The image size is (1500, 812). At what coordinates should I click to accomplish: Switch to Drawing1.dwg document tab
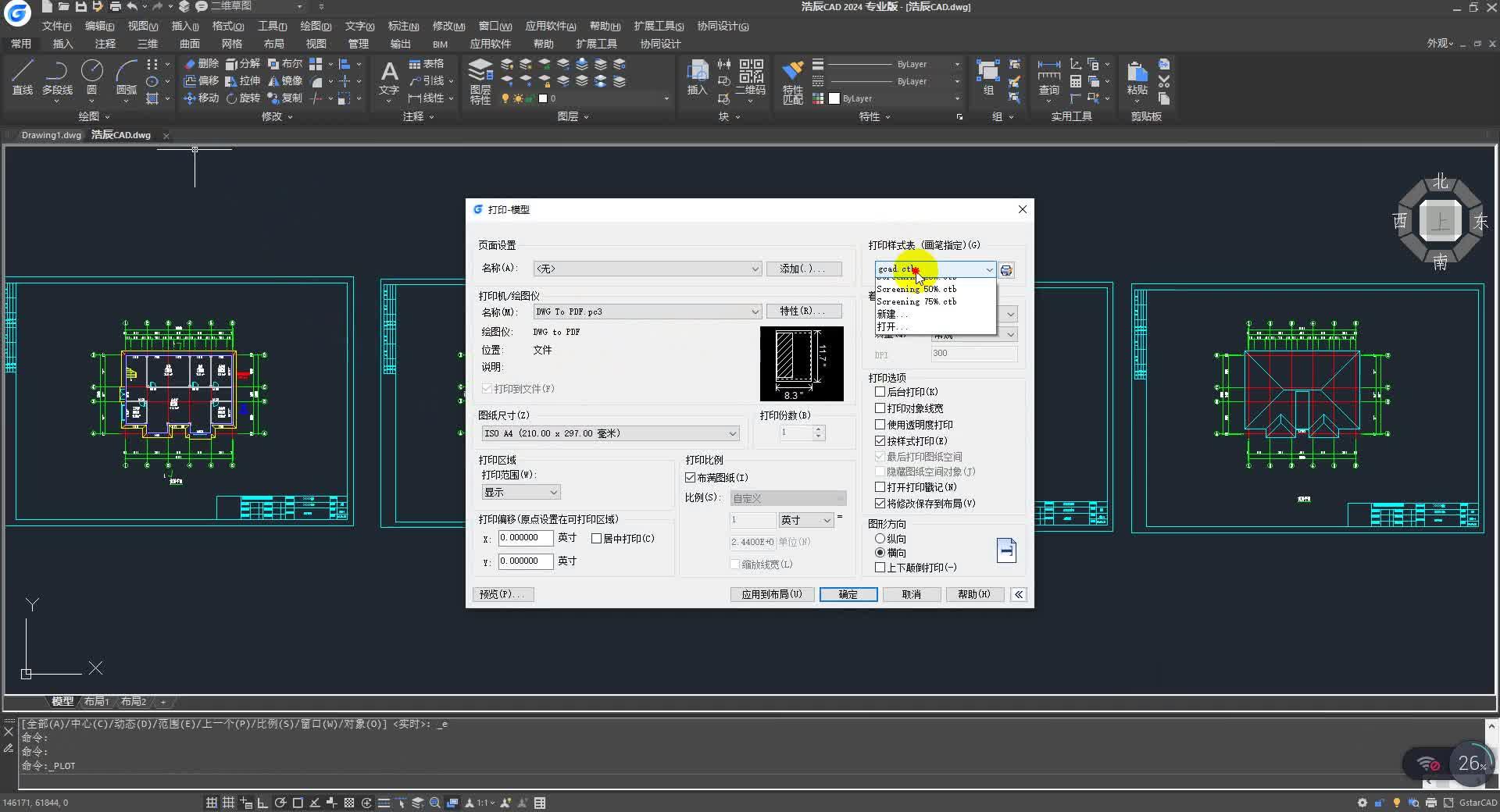(x=51, y=135)
